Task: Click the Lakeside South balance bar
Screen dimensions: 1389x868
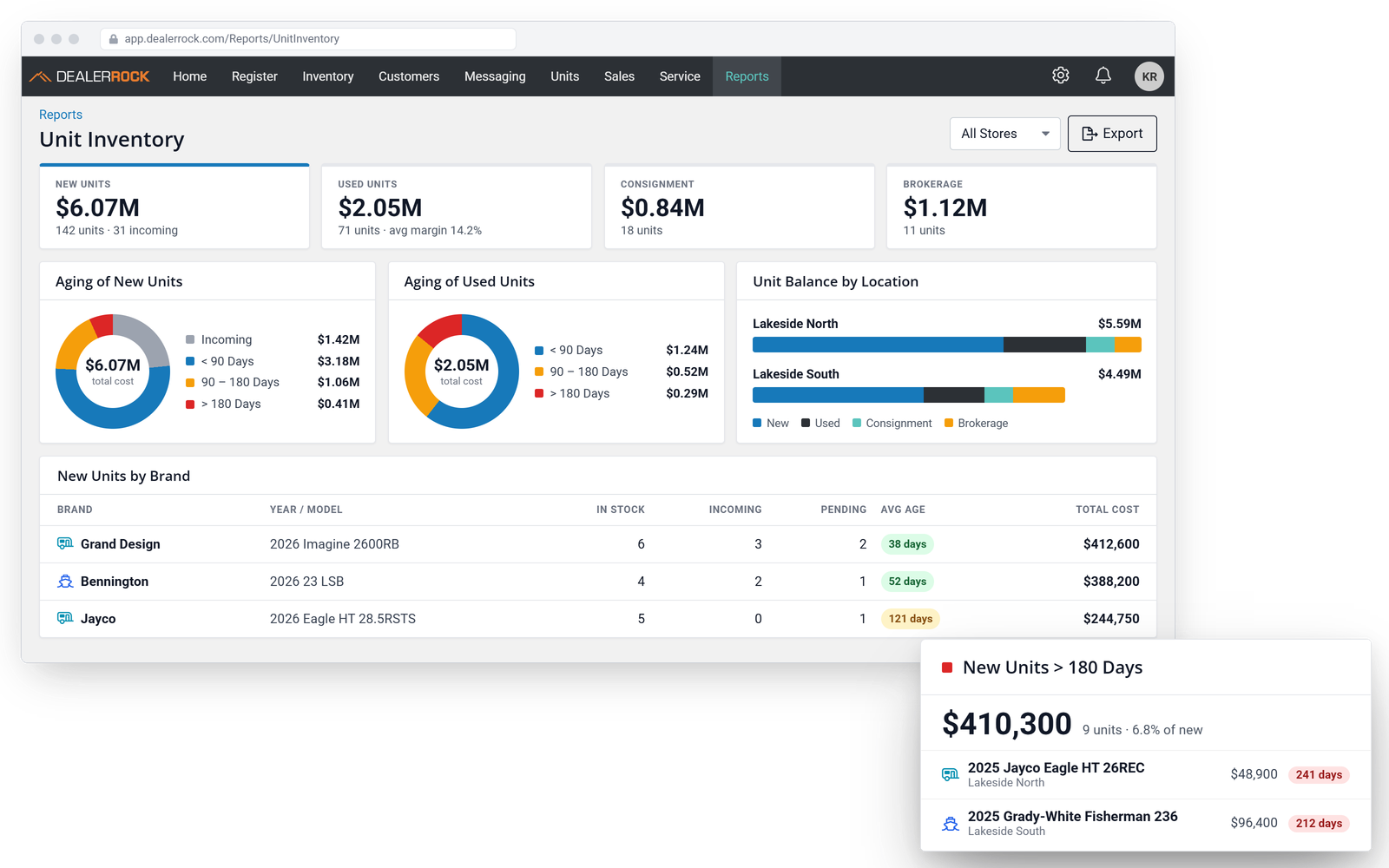Action: [x=909, y=395]
